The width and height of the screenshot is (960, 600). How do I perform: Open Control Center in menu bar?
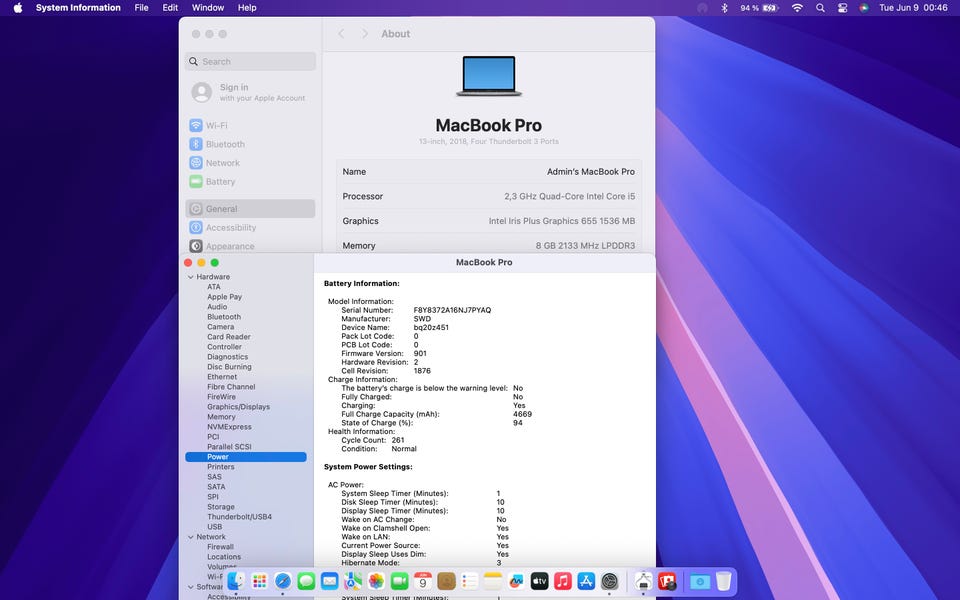point(842,8)
